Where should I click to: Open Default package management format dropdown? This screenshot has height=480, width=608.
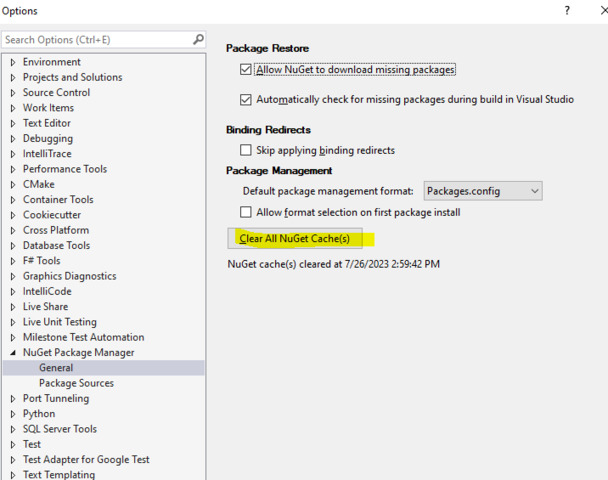click(x=483, y=190)
